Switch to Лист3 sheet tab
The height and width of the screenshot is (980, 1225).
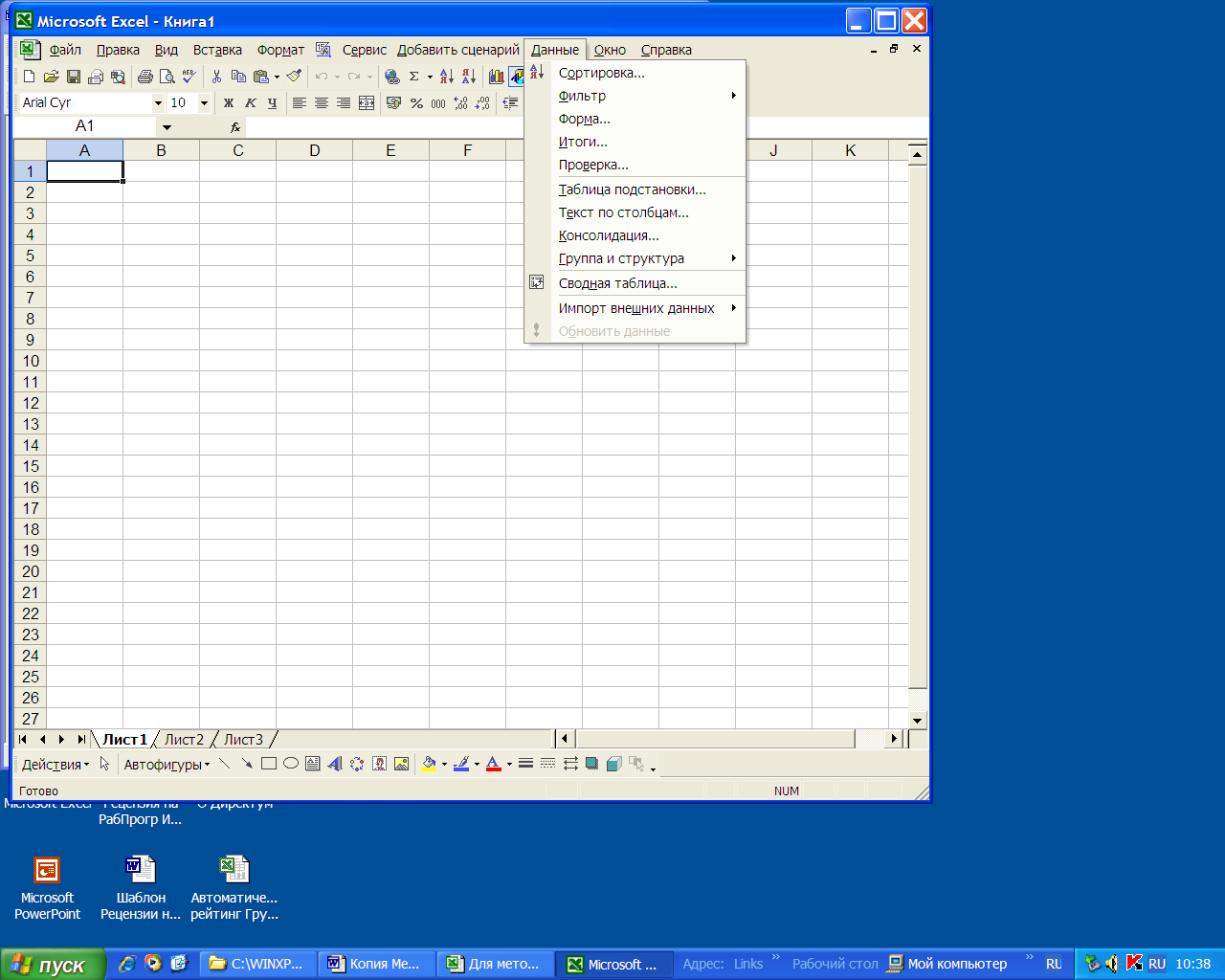tap(243, 739)
